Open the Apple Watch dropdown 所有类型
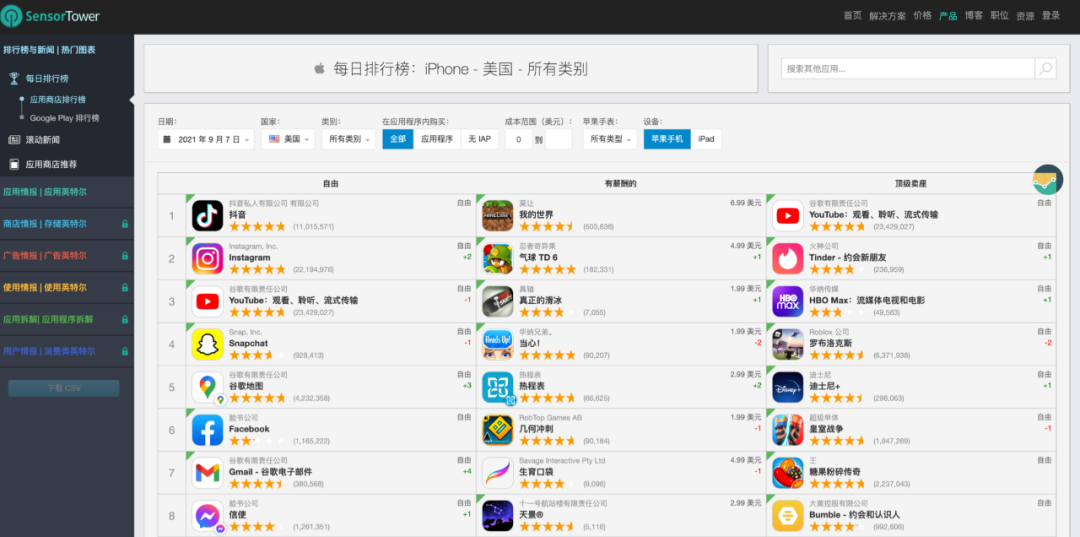Viewport: 1080px width, 537px height. [610, 139]
